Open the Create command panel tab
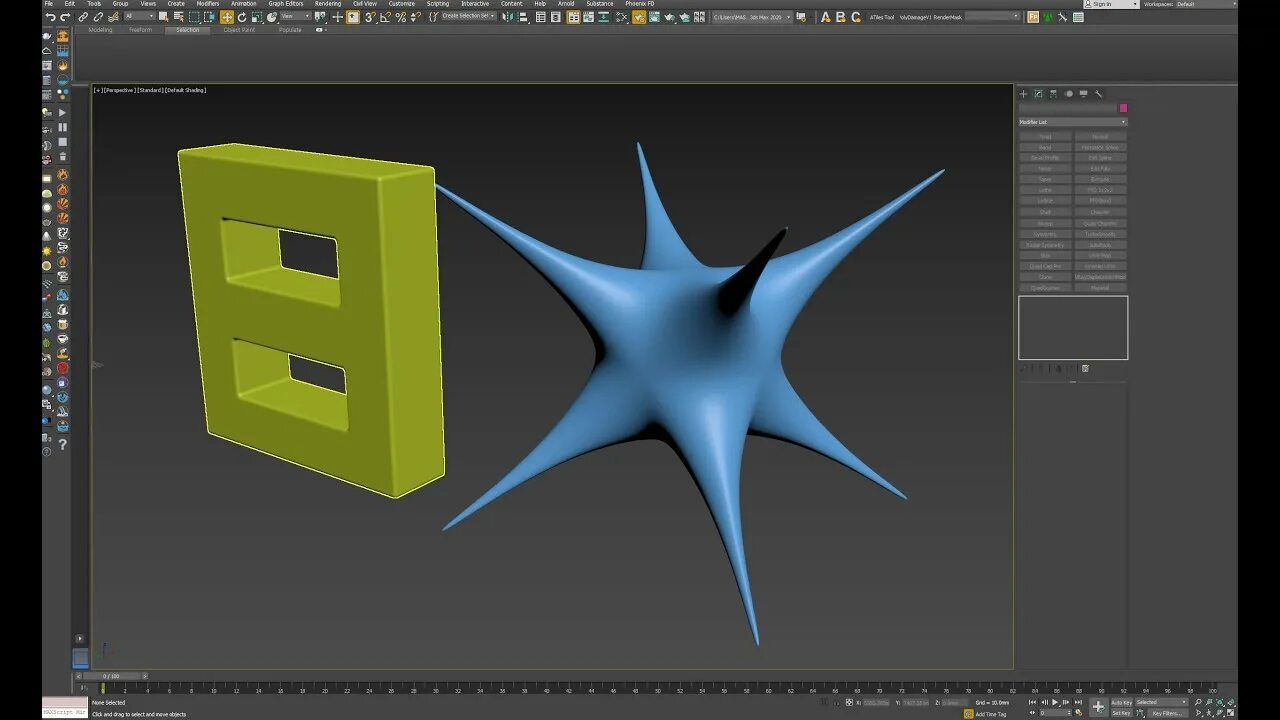Image resolution: width=1280 pixels, height=720 pixels. 1023,94
